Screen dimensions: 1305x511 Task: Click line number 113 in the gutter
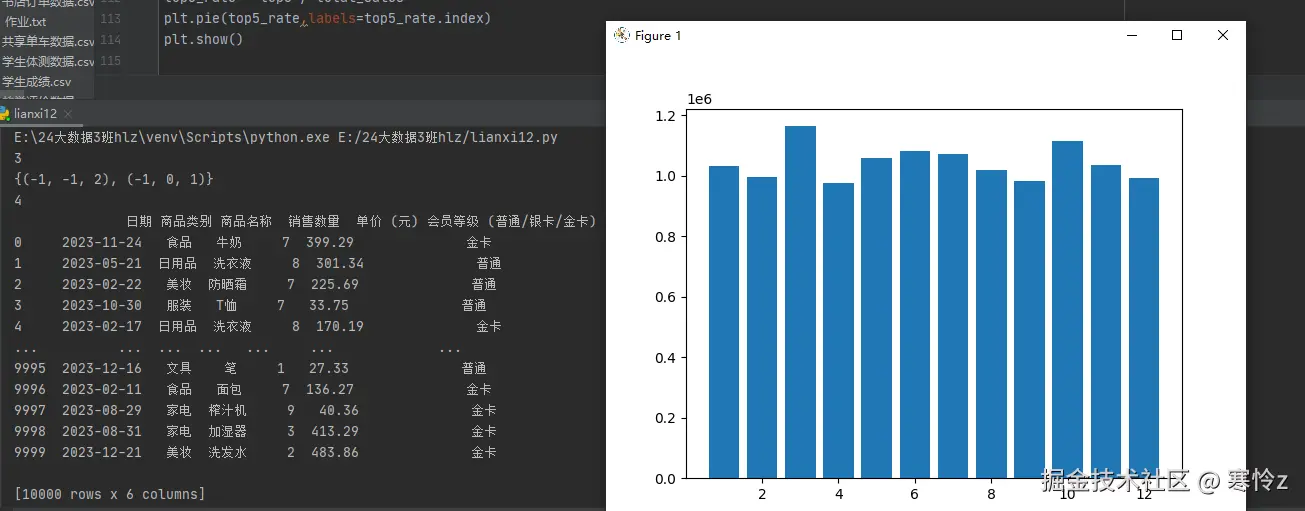(111, 19)
